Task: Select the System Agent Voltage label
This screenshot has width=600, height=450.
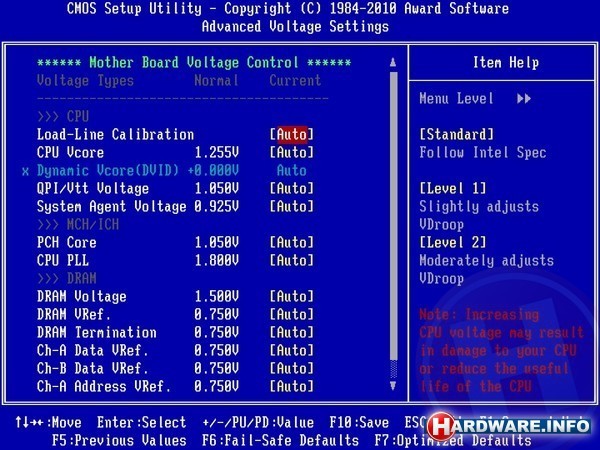Action: click(x=112, y=207)
